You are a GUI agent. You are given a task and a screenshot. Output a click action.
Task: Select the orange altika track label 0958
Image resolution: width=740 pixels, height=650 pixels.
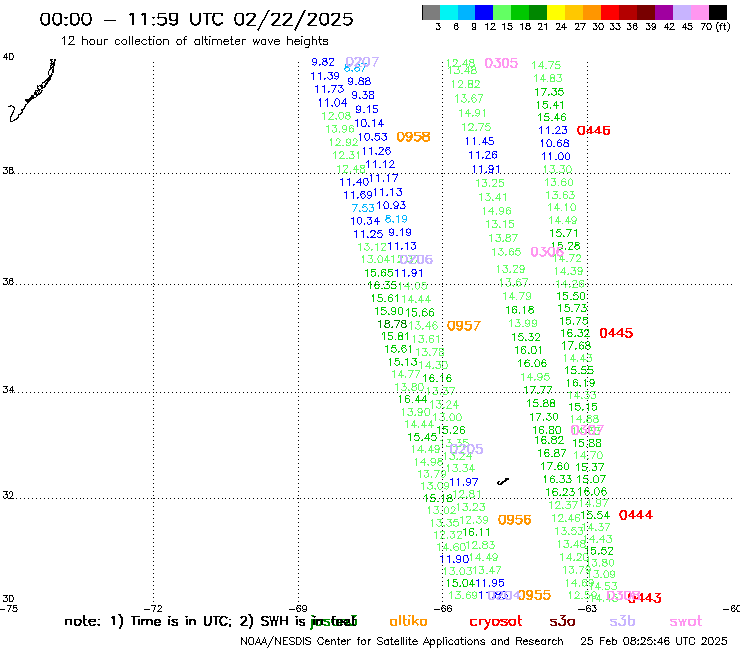[413, 137]
